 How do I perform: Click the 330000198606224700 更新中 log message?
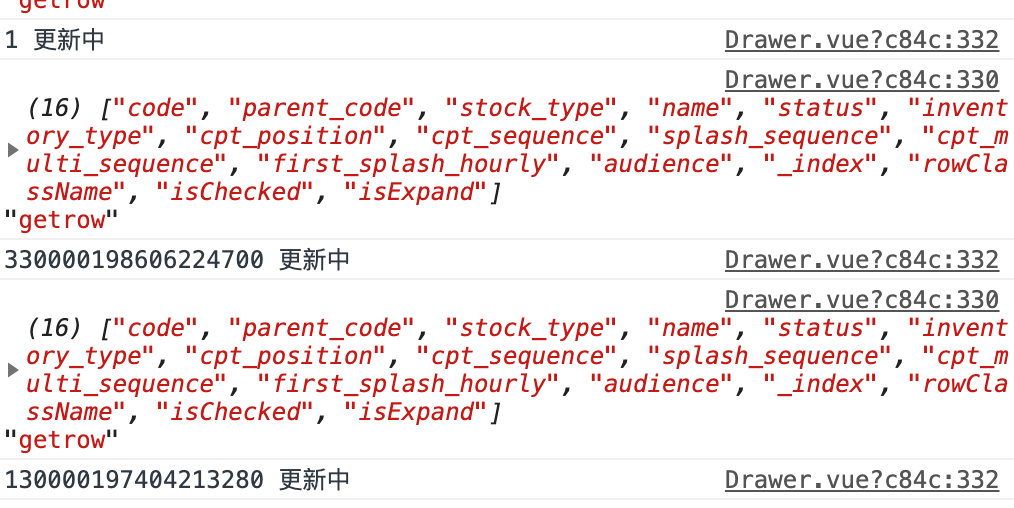point(177,260)
